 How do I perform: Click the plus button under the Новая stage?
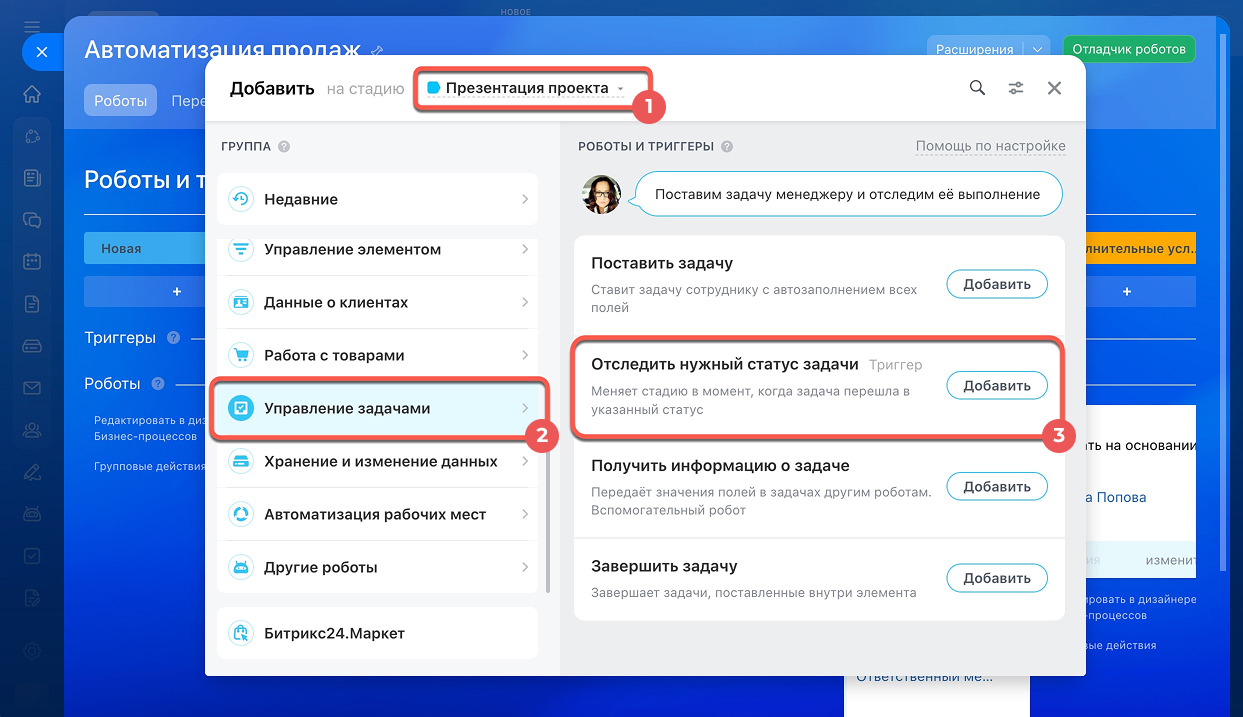[x=177, y=291]
